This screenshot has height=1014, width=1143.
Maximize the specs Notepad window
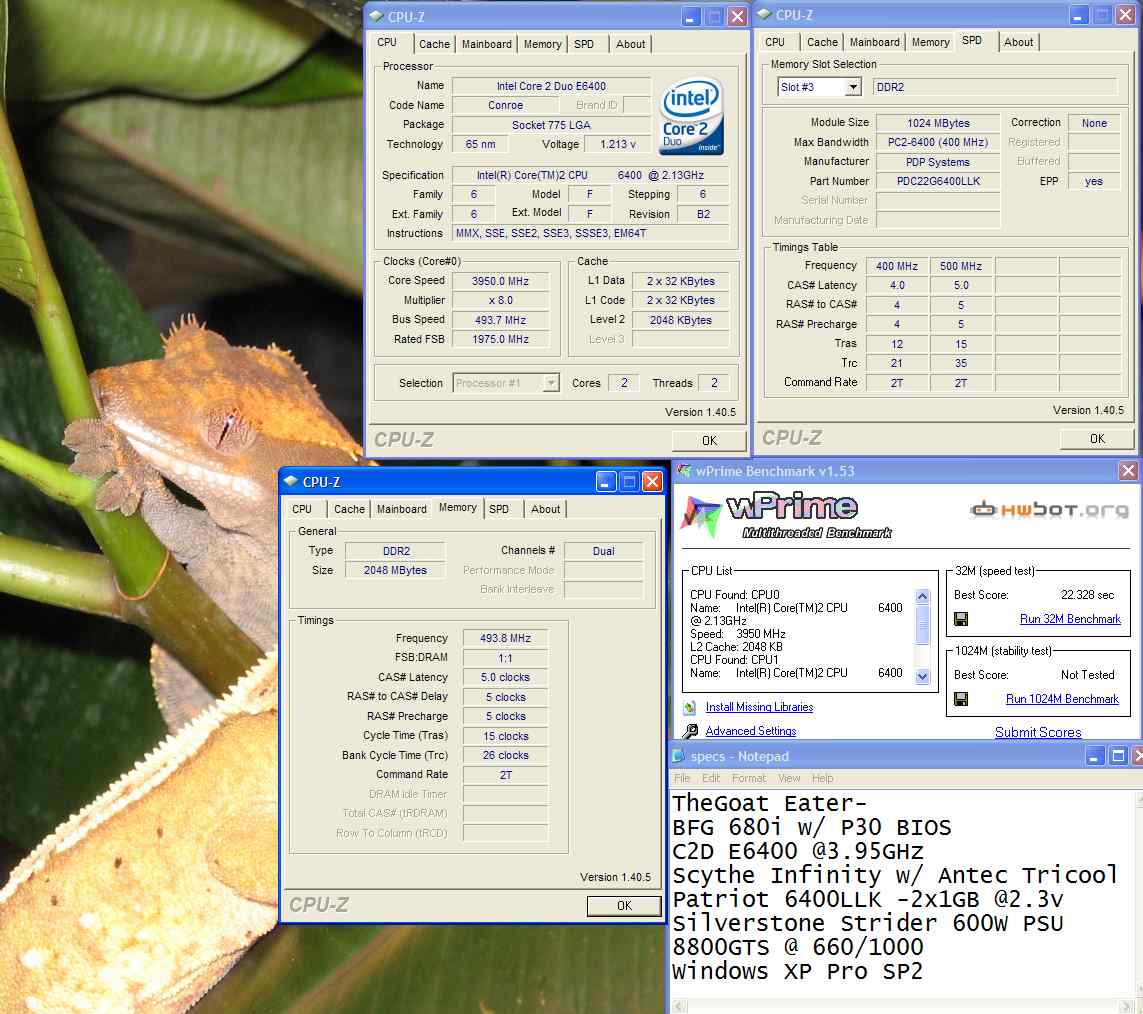pos(1117,756)
